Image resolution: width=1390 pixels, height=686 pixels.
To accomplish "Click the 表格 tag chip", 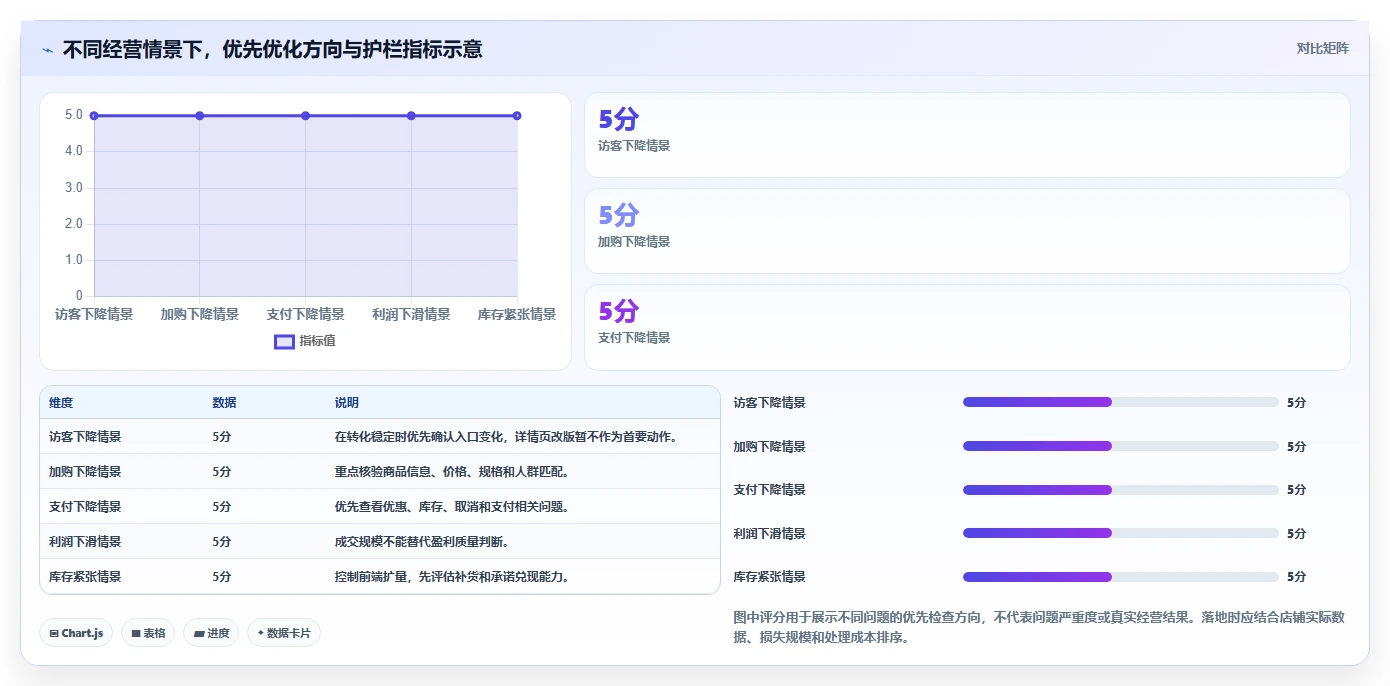I will pos(148,633).
